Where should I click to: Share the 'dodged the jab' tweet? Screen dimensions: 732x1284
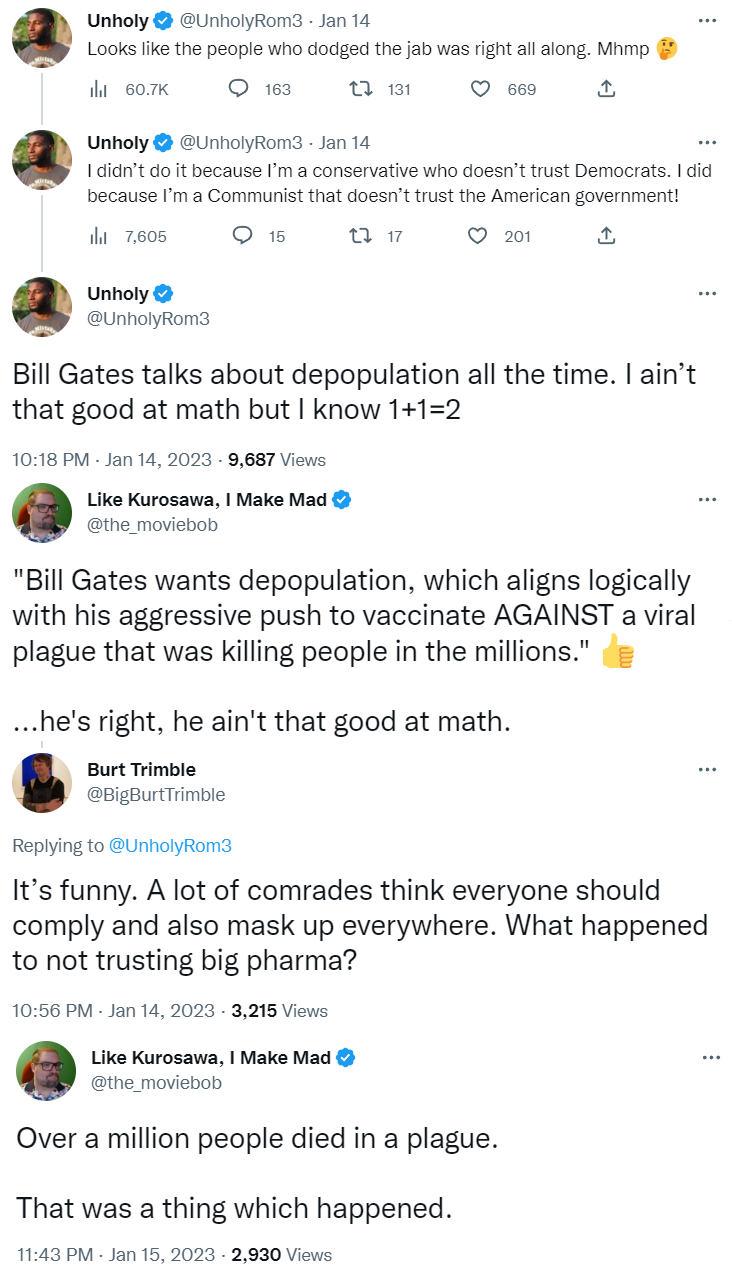pos(605,89)
